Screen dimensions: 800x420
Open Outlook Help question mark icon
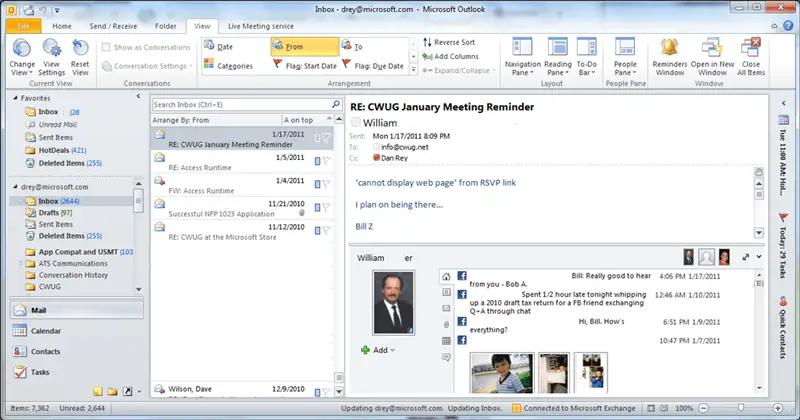pyautogui.click(x=789, y=26)
